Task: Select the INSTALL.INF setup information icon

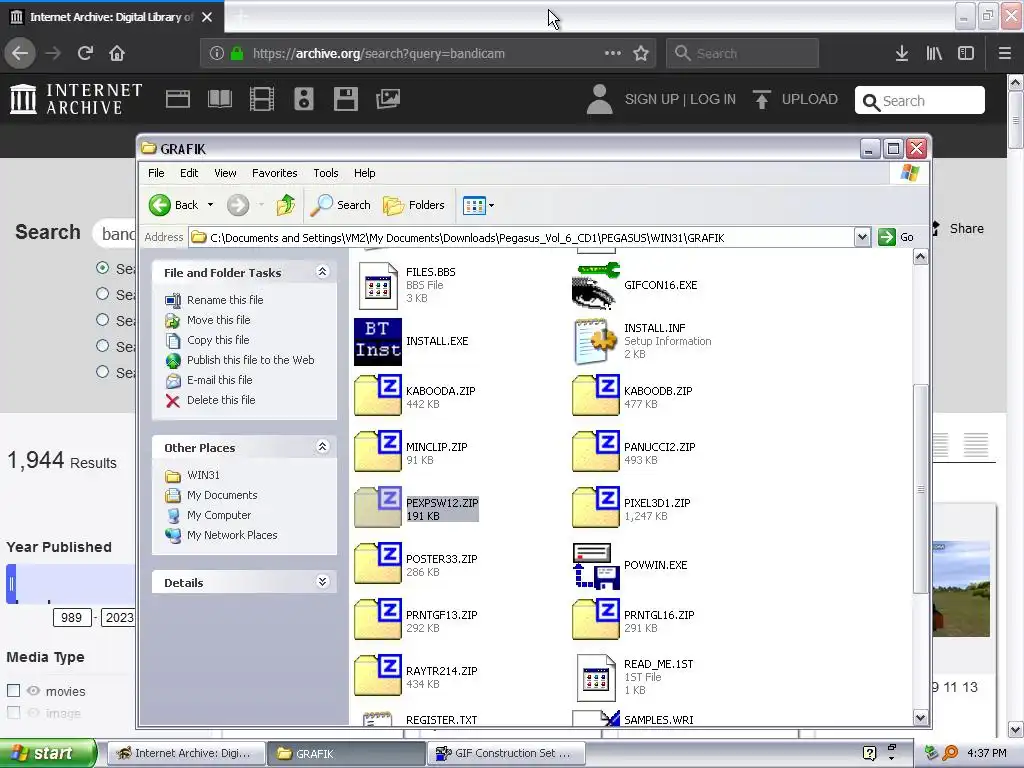Action: click(594, 342)
